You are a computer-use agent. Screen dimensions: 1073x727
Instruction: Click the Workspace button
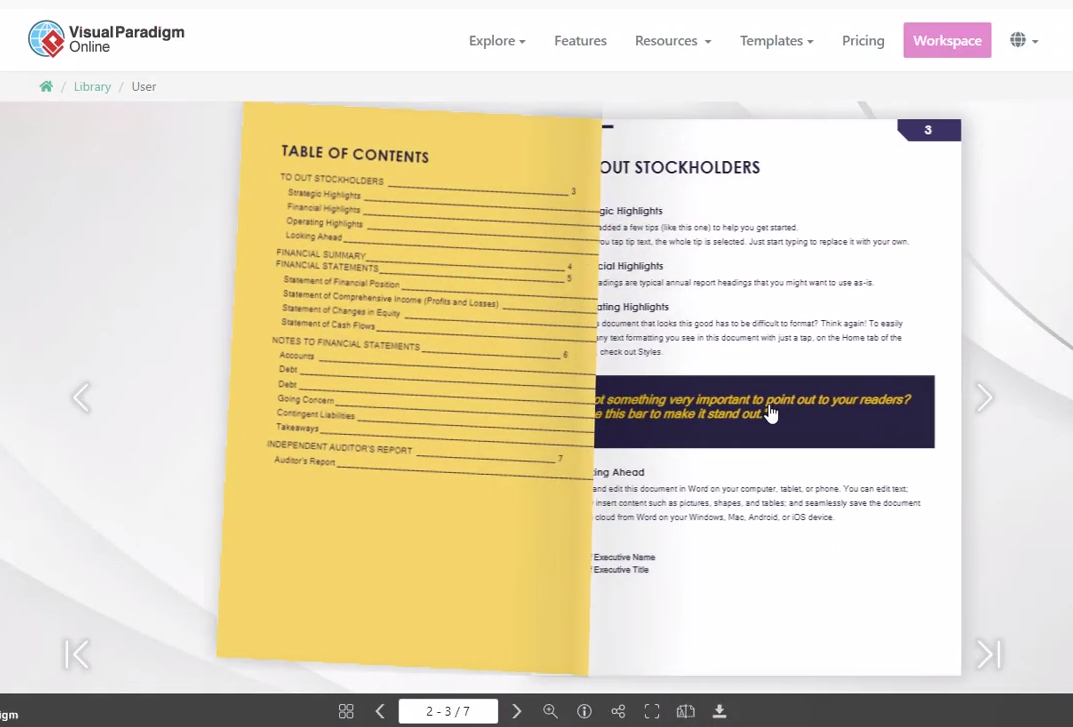click(946, 40)
